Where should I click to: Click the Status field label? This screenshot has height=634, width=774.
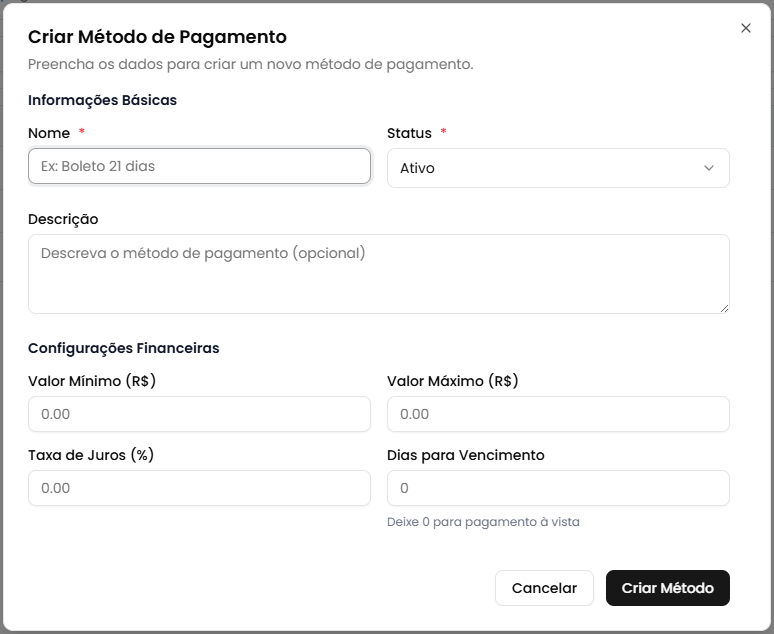[x=409, y=133]
